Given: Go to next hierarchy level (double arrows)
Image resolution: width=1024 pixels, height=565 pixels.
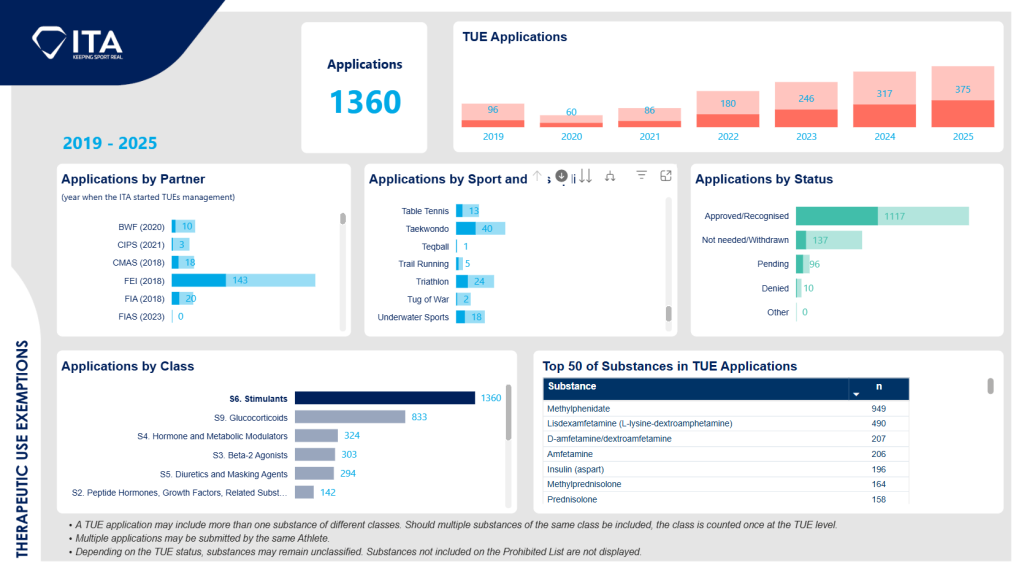Looking at the screenshot, I should [x=586, y=176].
